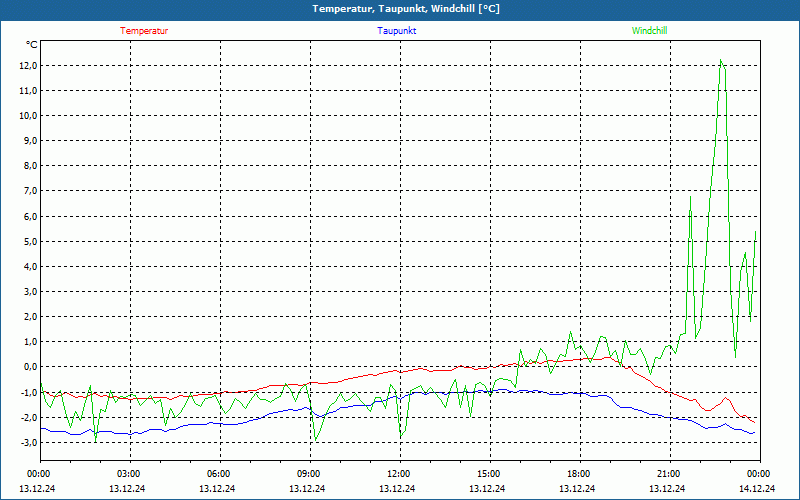The height and width of the screenshot is (500, 800).
Task: Click the 06:00 time axis label
Action: click(x=220, y=474)
